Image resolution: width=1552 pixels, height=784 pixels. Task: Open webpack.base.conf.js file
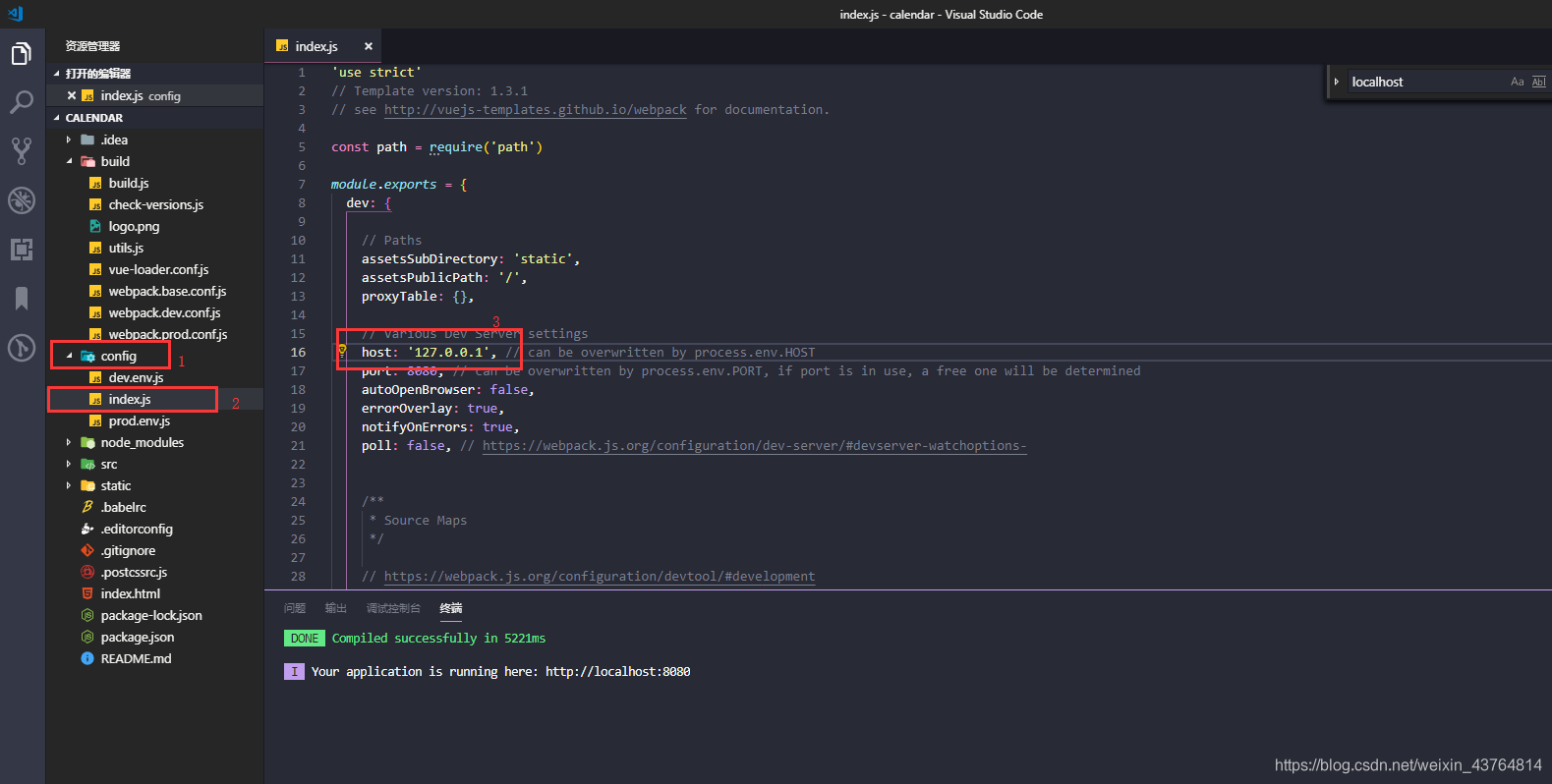tap(167, 291)
